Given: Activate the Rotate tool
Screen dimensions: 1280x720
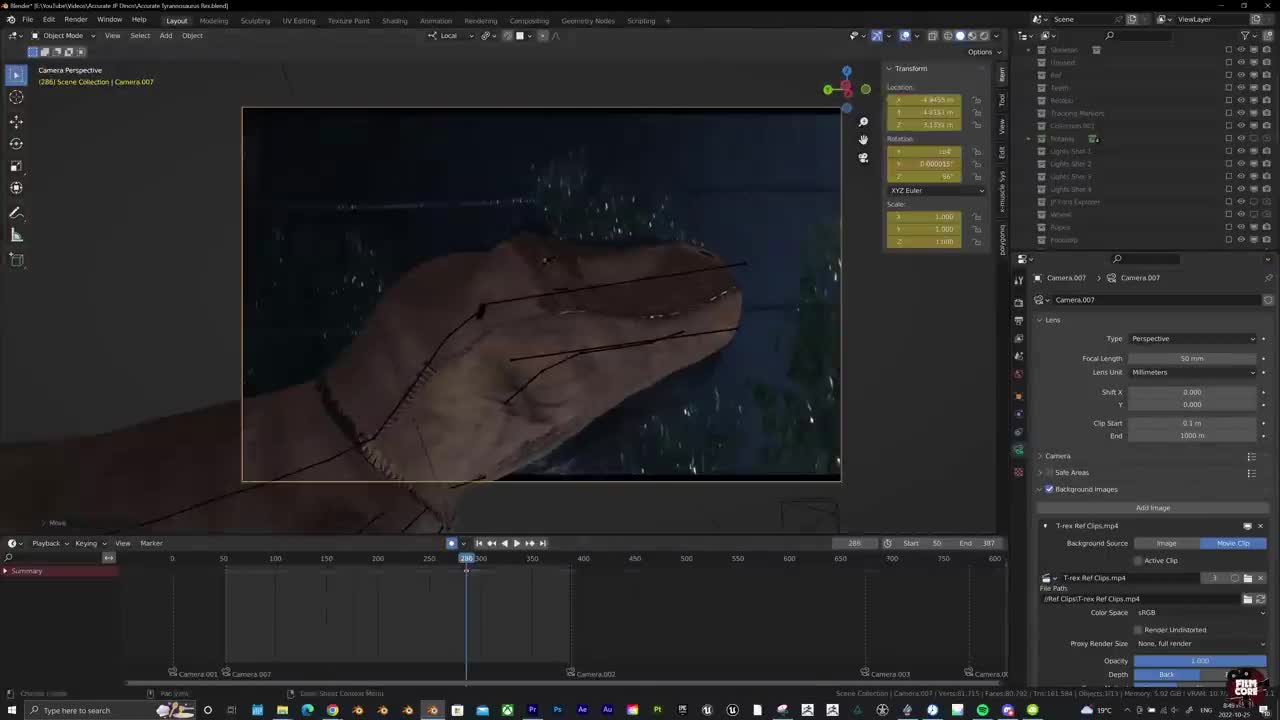Looking at the screenshot, I should click(16, 143).
